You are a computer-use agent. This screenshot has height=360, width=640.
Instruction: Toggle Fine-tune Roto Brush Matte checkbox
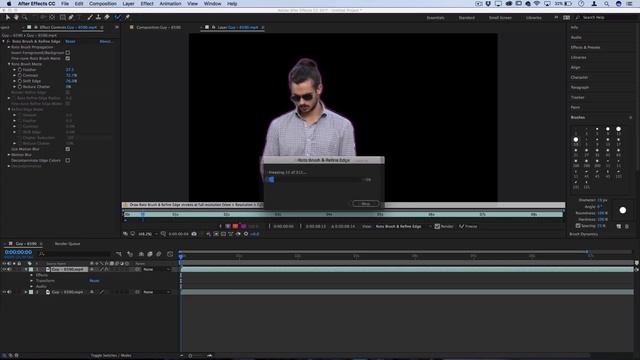point(68,58)
